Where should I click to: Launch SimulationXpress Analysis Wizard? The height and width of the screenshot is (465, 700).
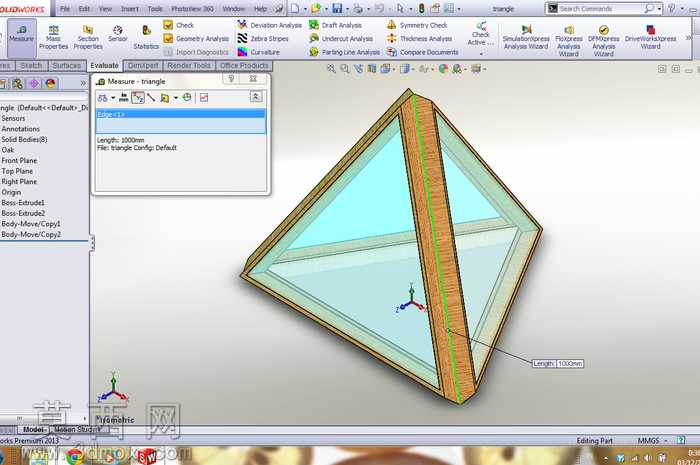click(526, 39)
